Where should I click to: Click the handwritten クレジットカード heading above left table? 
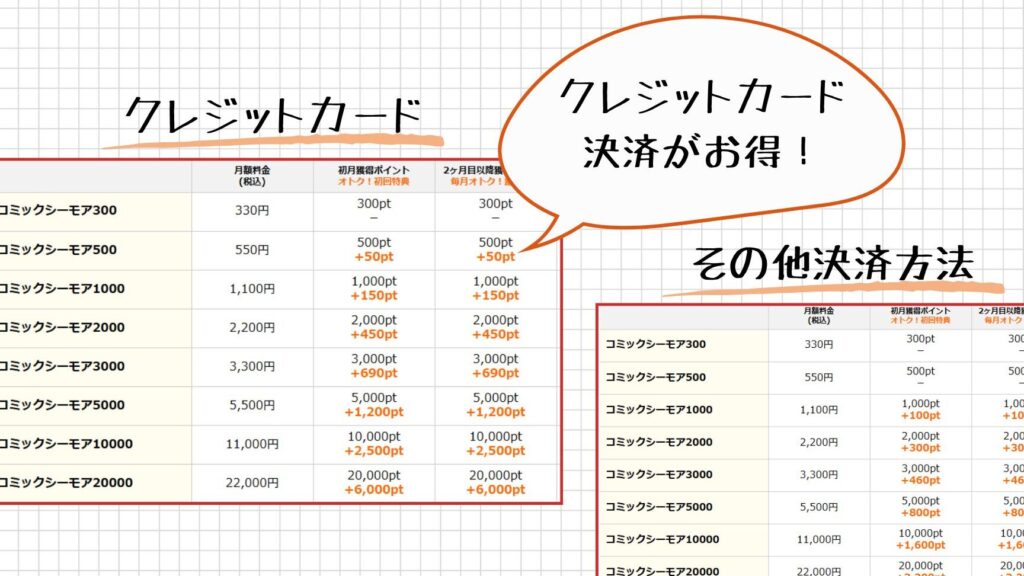272,116
